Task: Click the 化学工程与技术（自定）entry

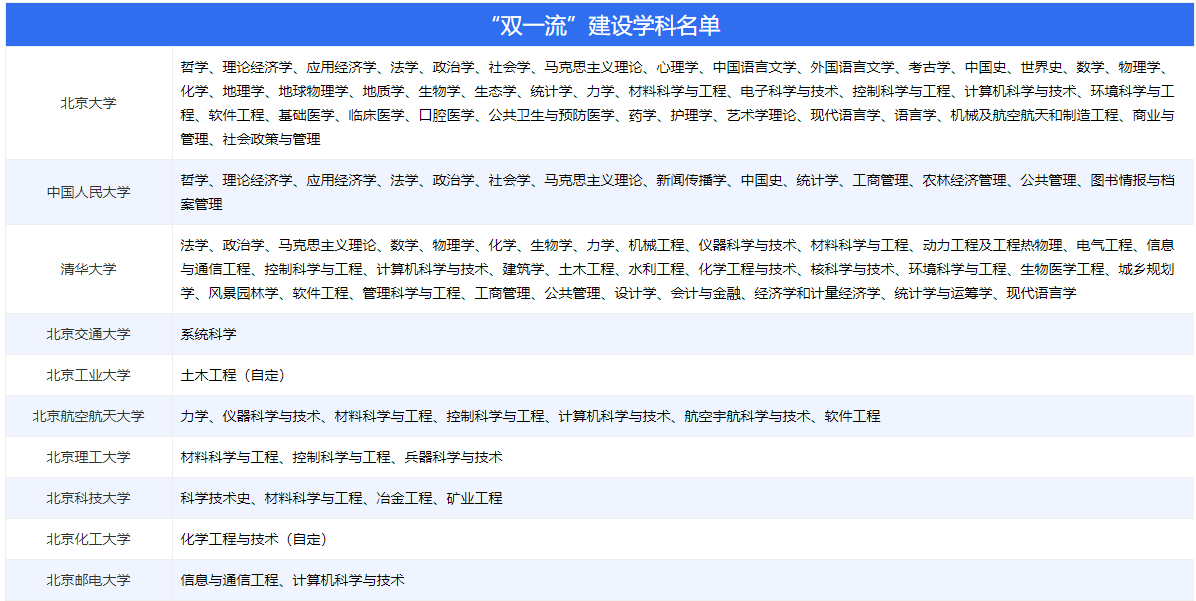Action: [254, 539]
